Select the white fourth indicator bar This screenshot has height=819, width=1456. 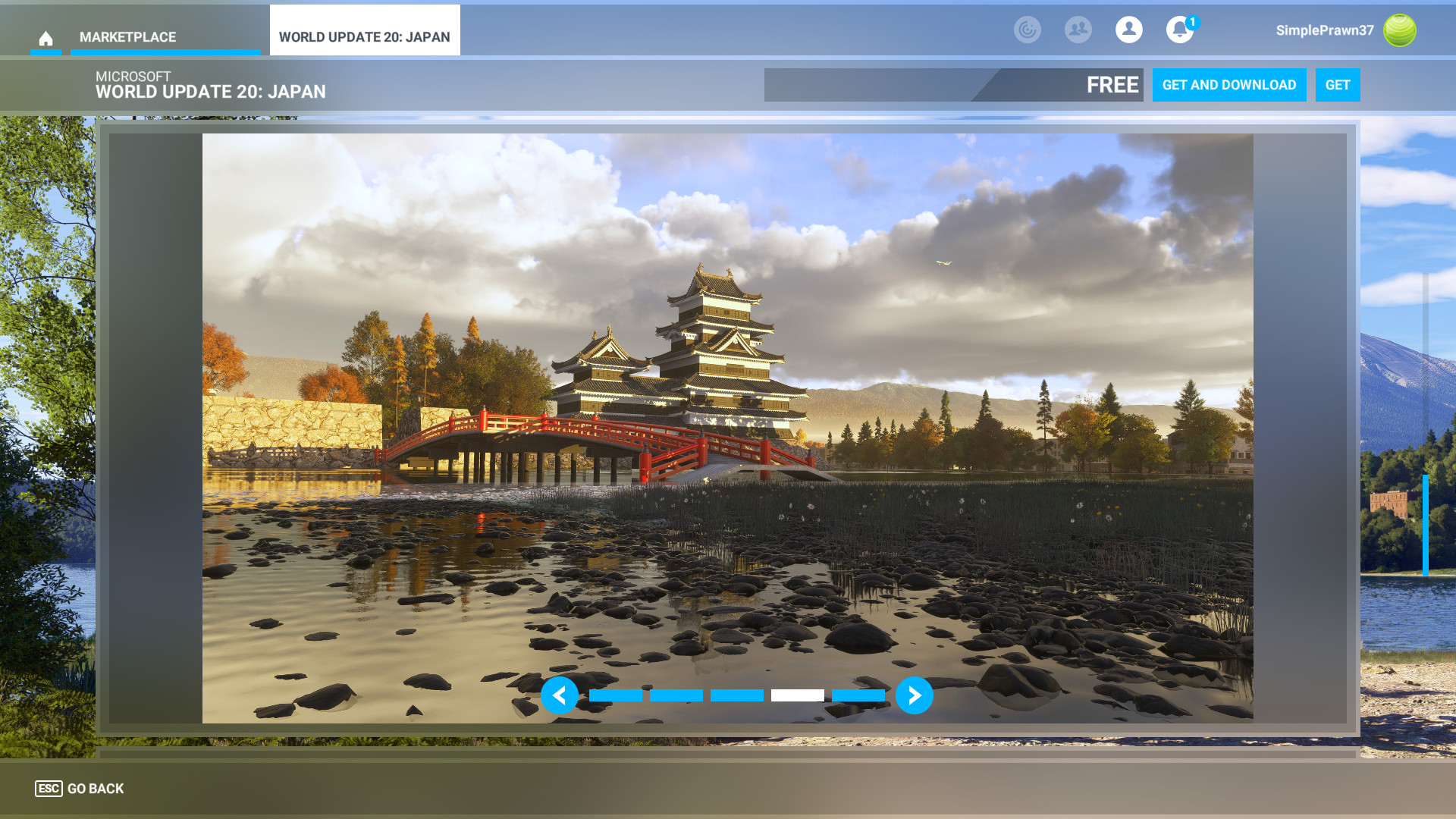tap(797, 695)
